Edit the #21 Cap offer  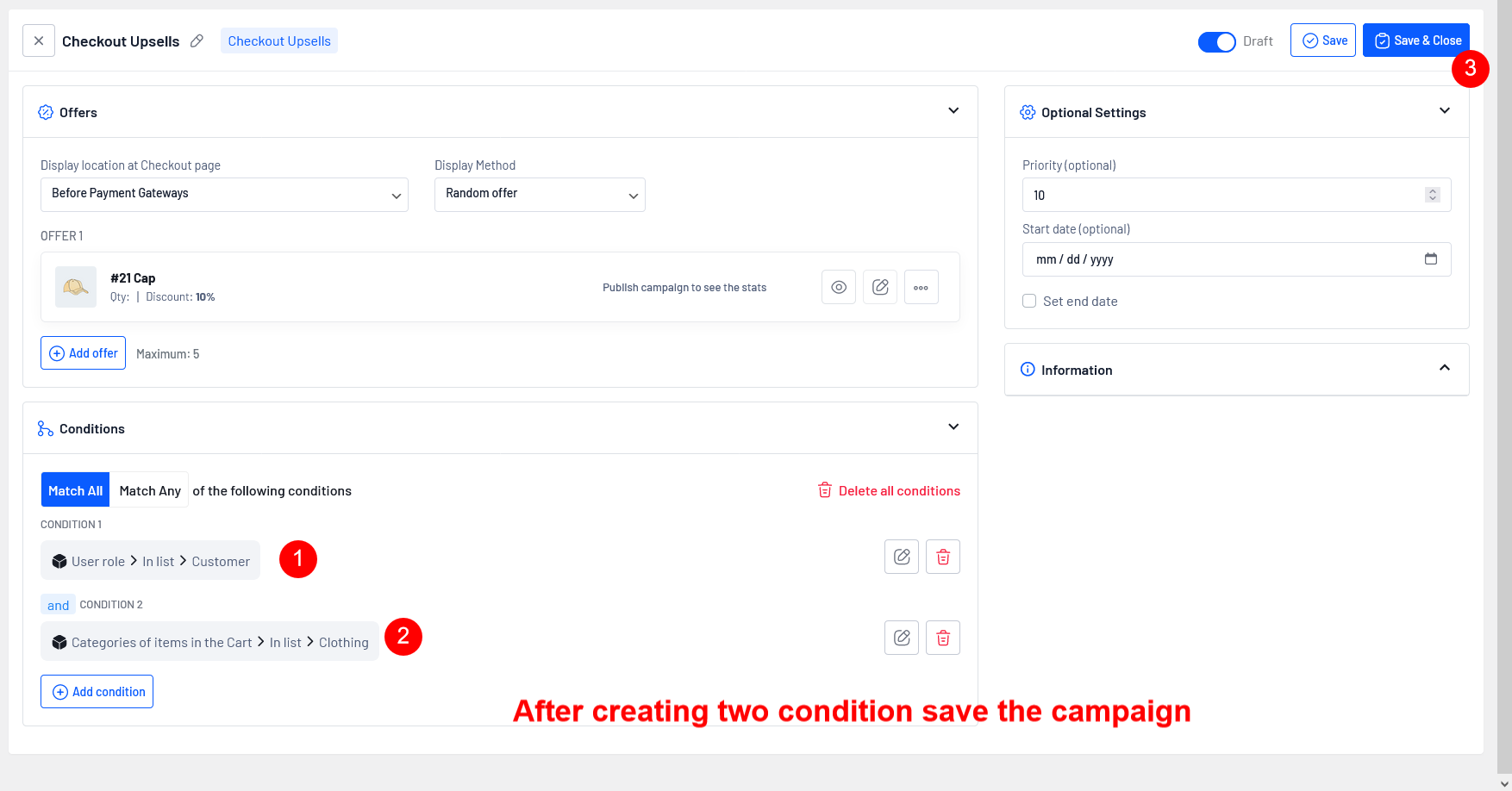tap(880, 287)
